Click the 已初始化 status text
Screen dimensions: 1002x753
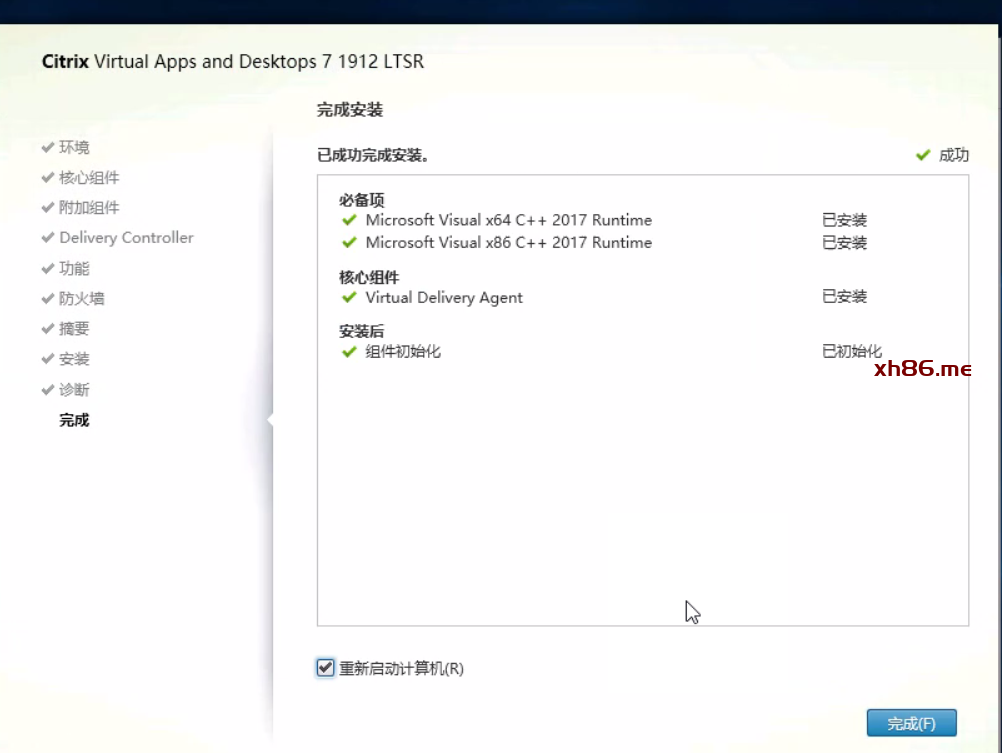[x=851, y=351]
